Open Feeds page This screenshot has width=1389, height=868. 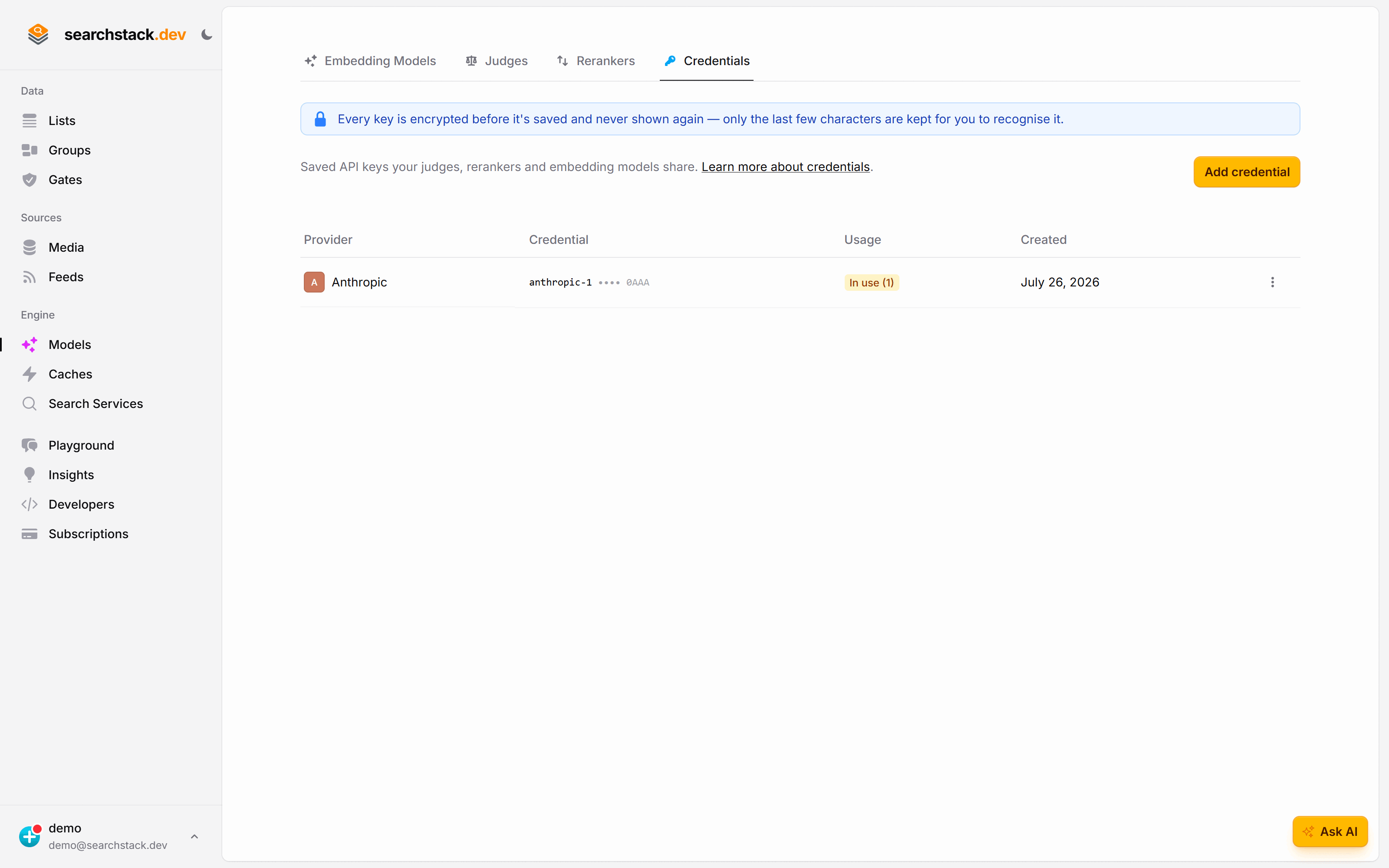[66, 277]
